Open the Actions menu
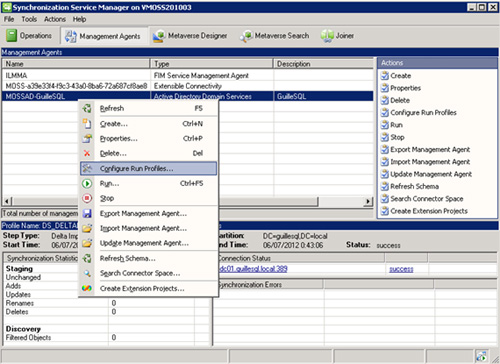500x364 pixels. click(x=55, y=19)
